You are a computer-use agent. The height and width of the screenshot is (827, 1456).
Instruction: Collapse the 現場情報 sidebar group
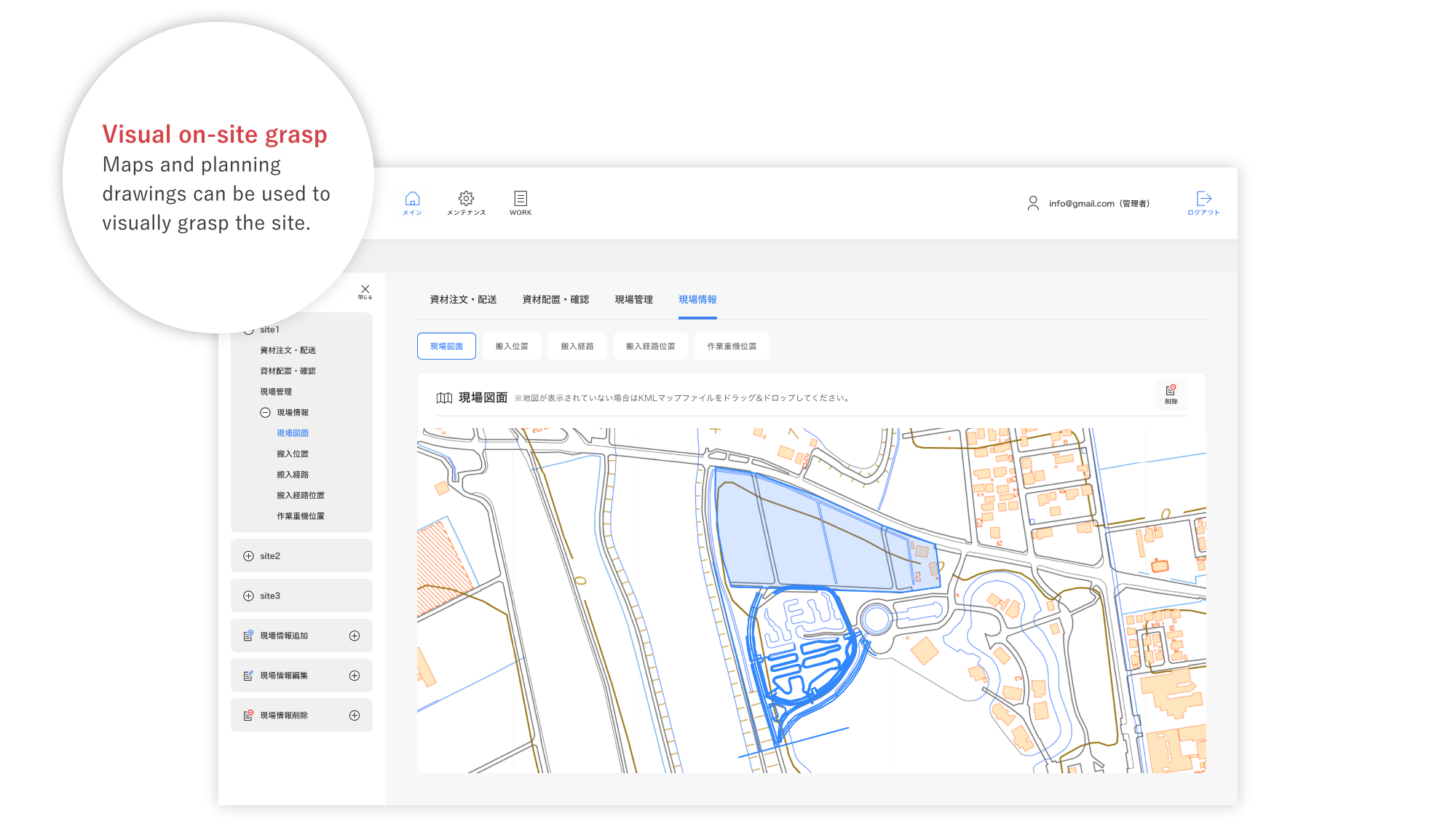point(265,413)
